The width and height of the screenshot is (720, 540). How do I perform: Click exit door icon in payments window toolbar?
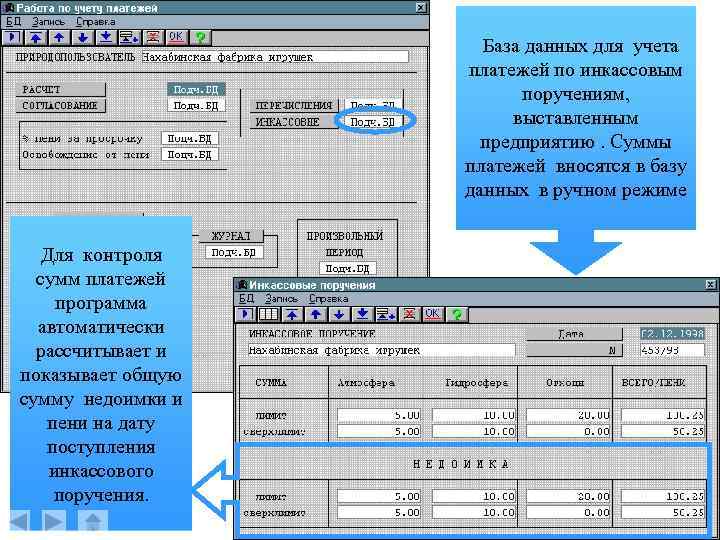click(x=13, y=38)
